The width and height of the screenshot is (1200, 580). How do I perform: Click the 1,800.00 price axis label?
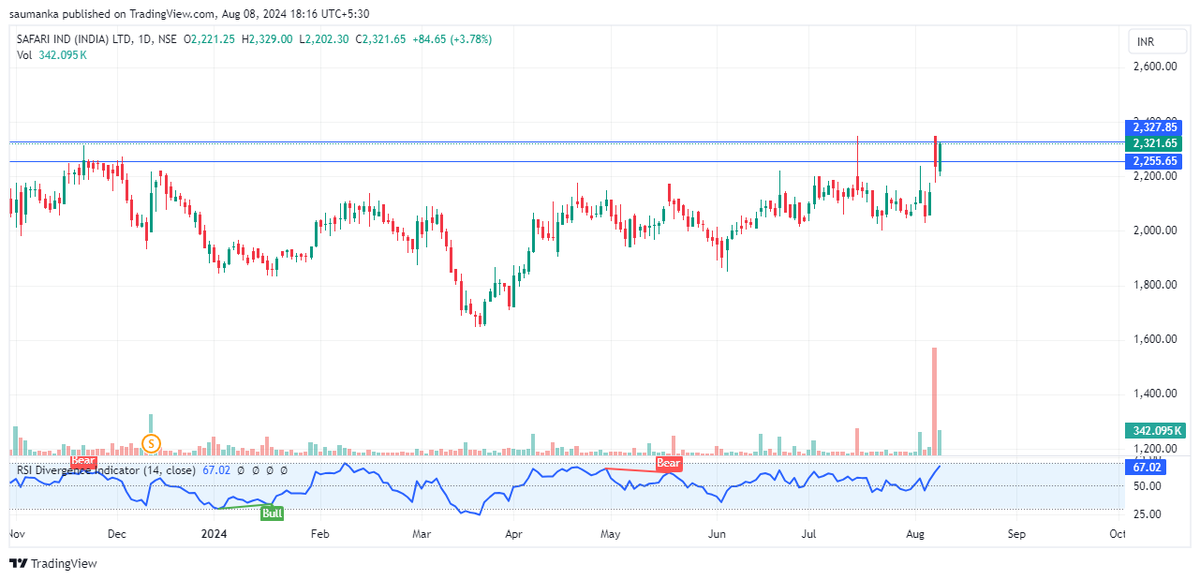point(1154,285)
